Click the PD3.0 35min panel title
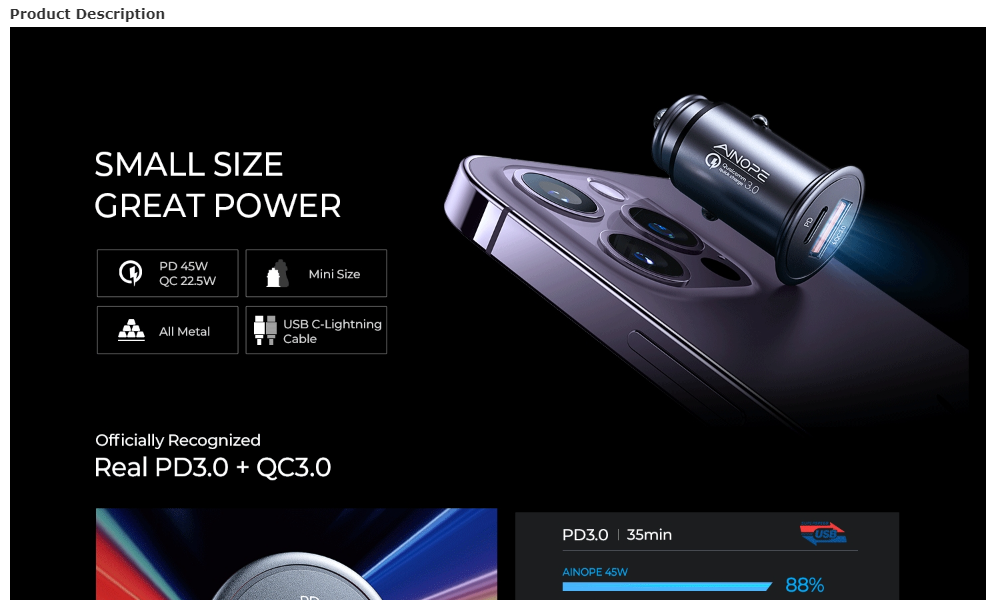 pos(617,535)
